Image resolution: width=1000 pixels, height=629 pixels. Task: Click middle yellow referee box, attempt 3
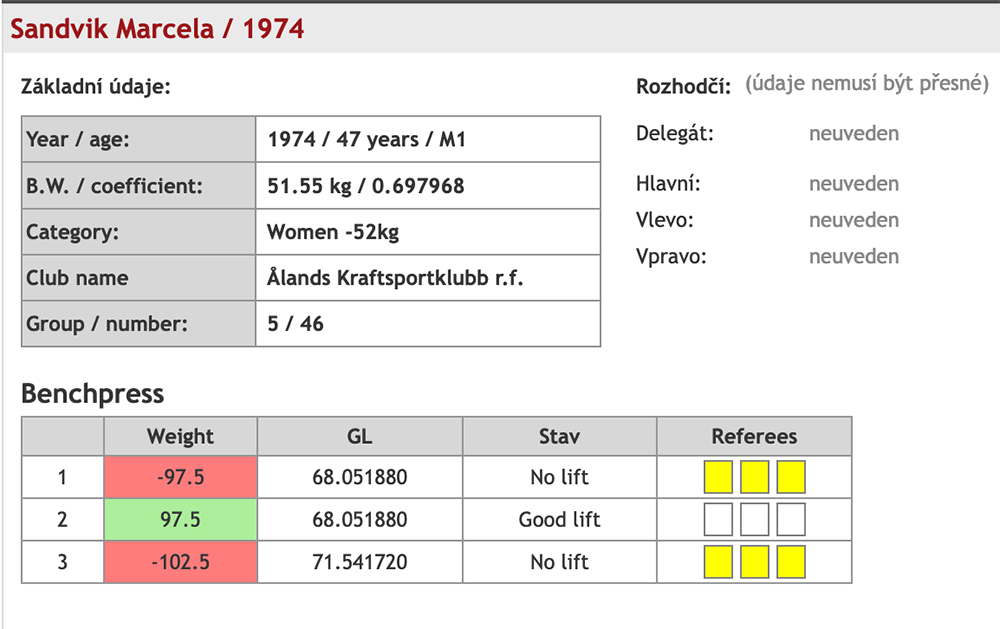[x=754, y=562]
